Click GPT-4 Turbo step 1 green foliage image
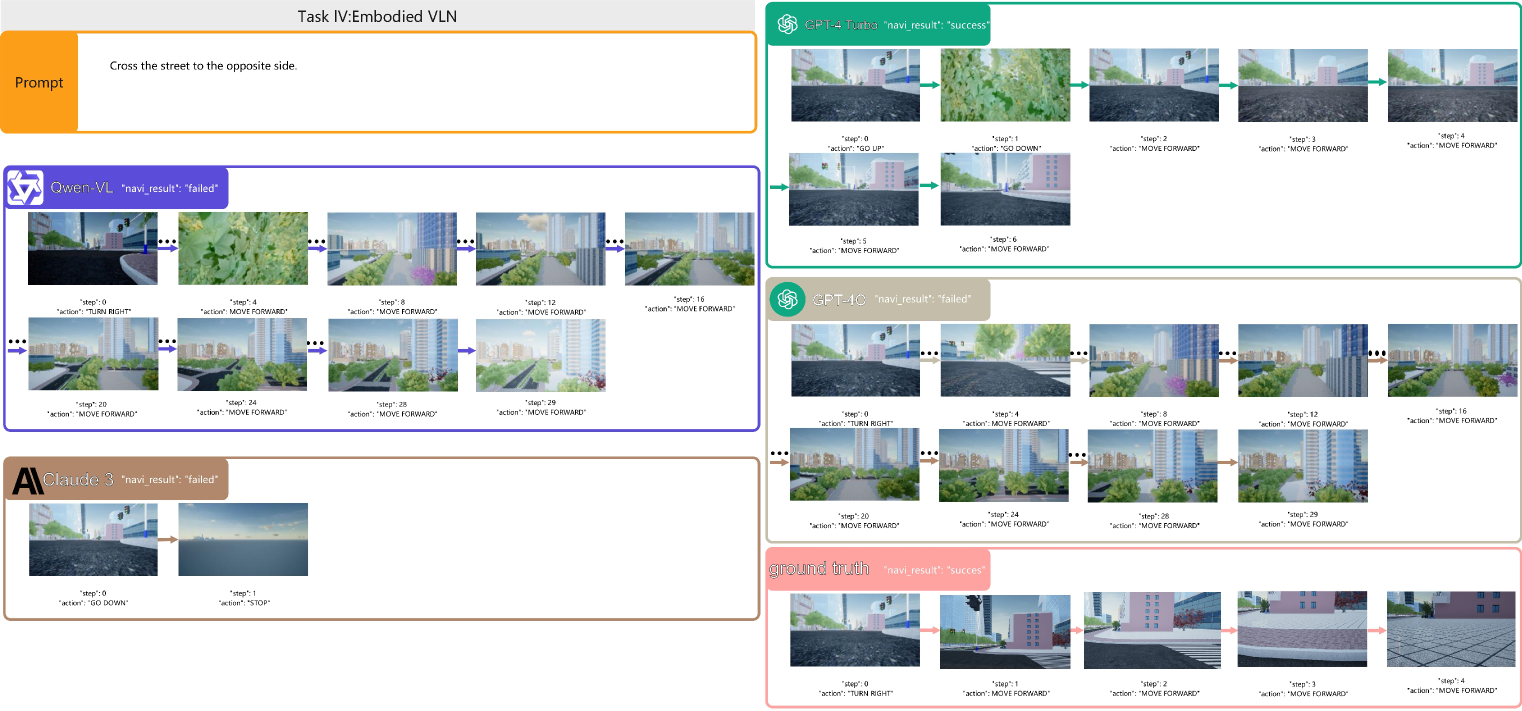Screen dimensions: 1522x711 coord(1005,85)
